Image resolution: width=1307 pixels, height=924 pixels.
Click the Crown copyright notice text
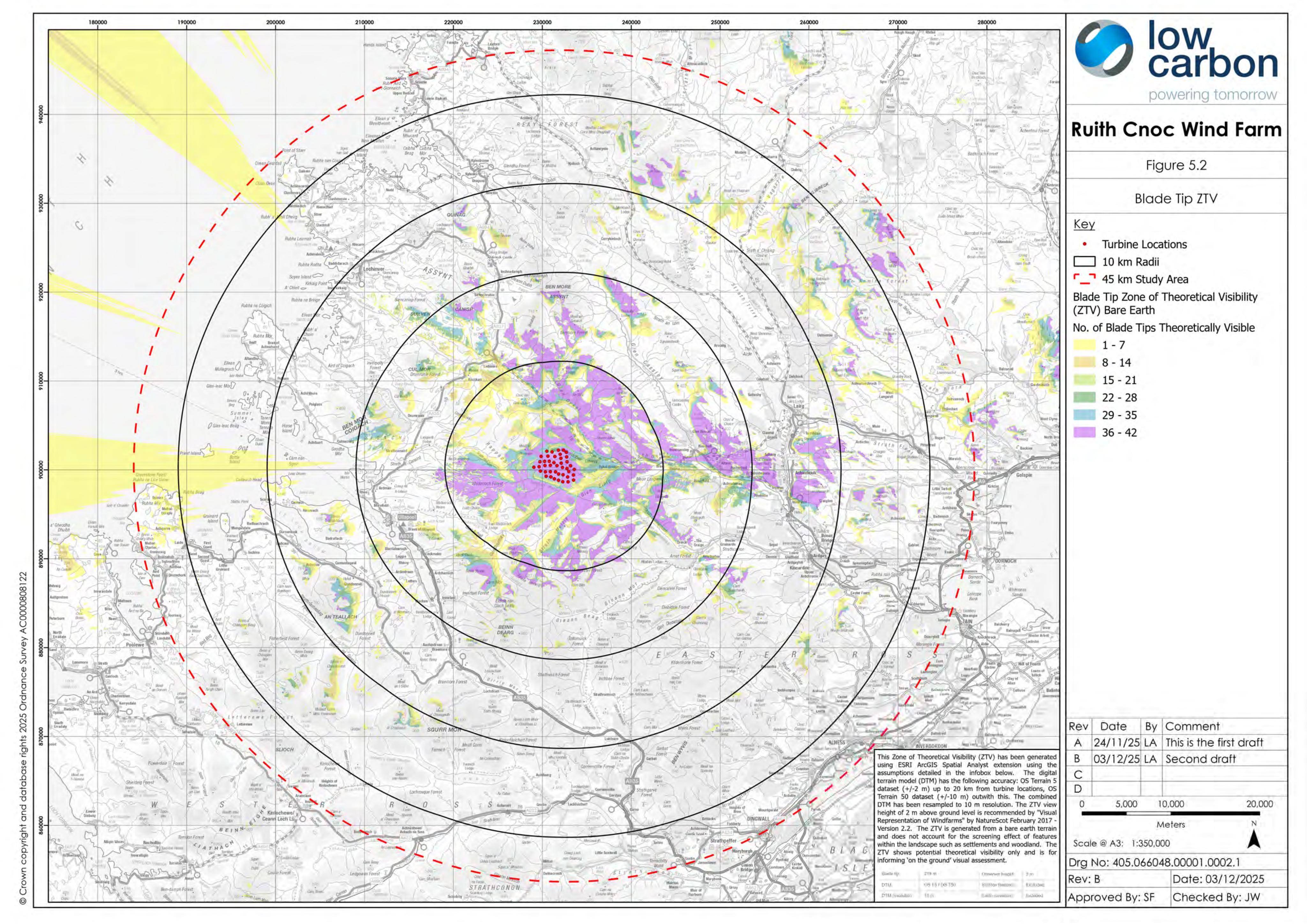[23, 738]
